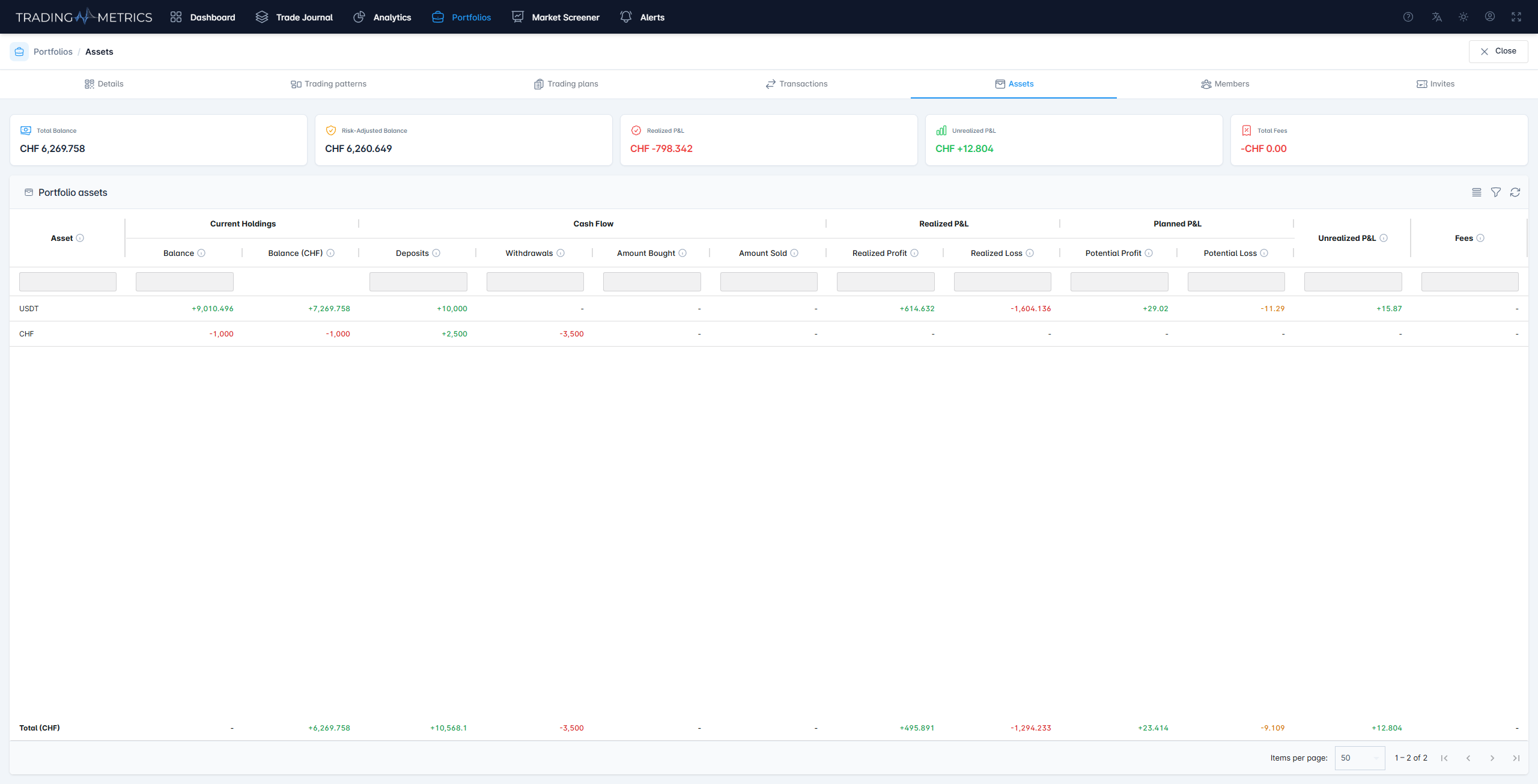The image size is (1538, 784).
Task: Click the Balance filter input
Action: [184, 282]
